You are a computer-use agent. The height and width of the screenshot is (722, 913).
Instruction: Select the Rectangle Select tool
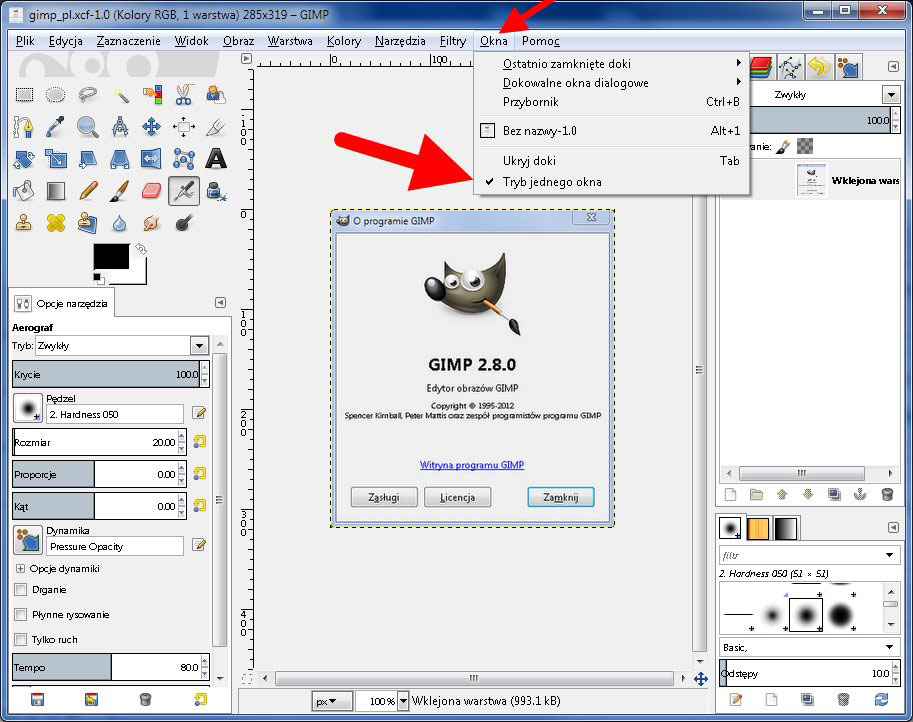pyautogui.click(x=24, y=94)
